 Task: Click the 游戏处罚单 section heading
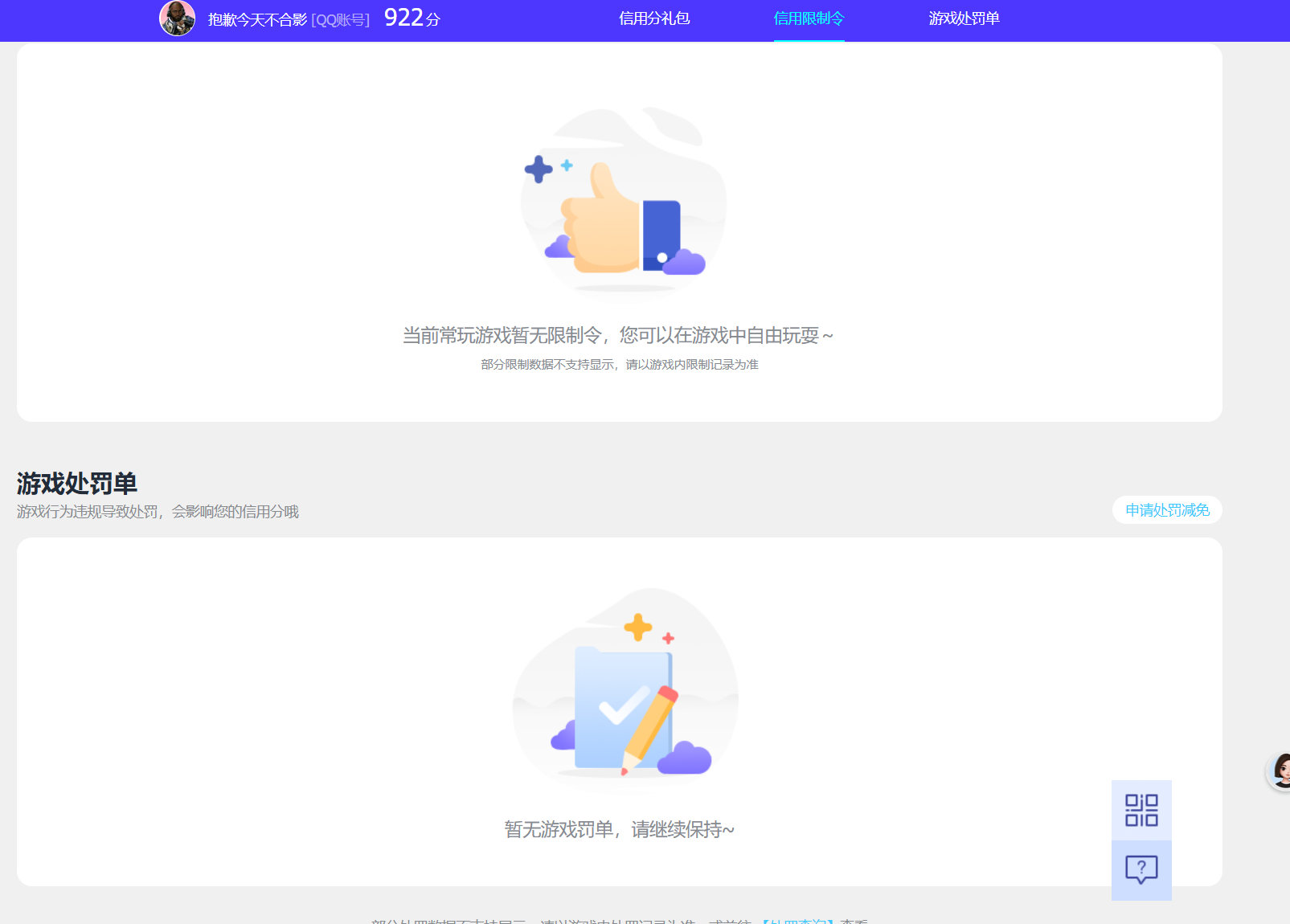(x=77, y=484)
